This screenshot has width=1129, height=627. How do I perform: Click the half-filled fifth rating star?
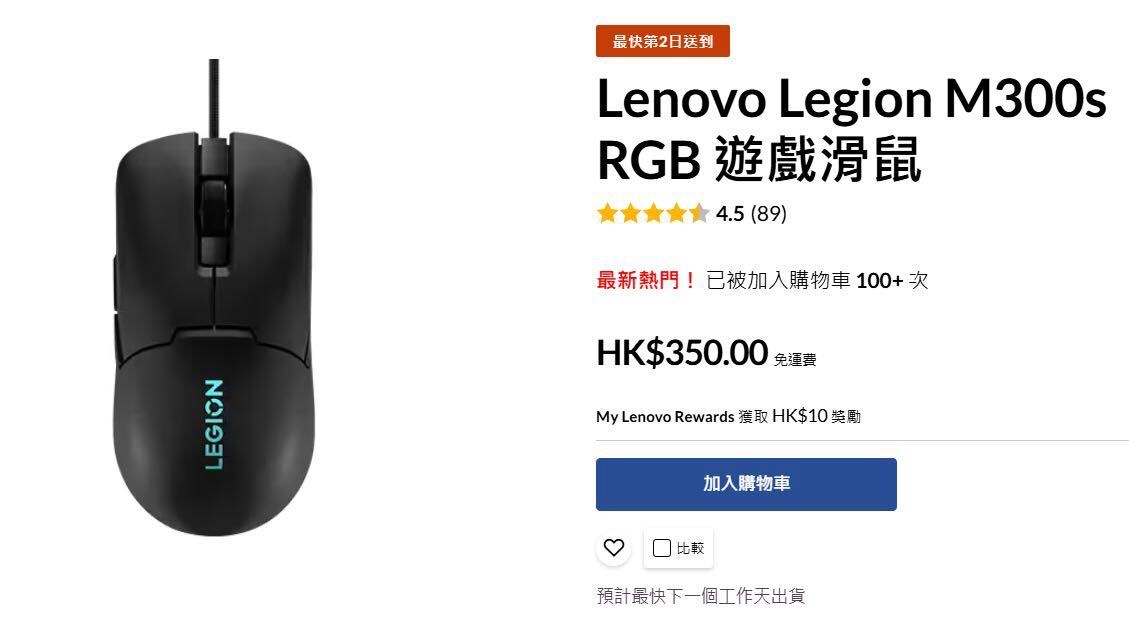point(699,213)
